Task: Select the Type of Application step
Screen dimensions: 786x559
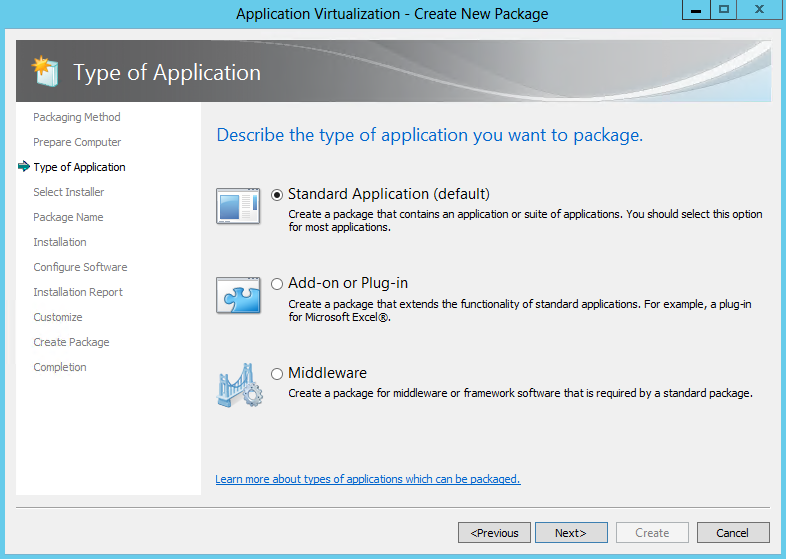Action: point(79,167)
